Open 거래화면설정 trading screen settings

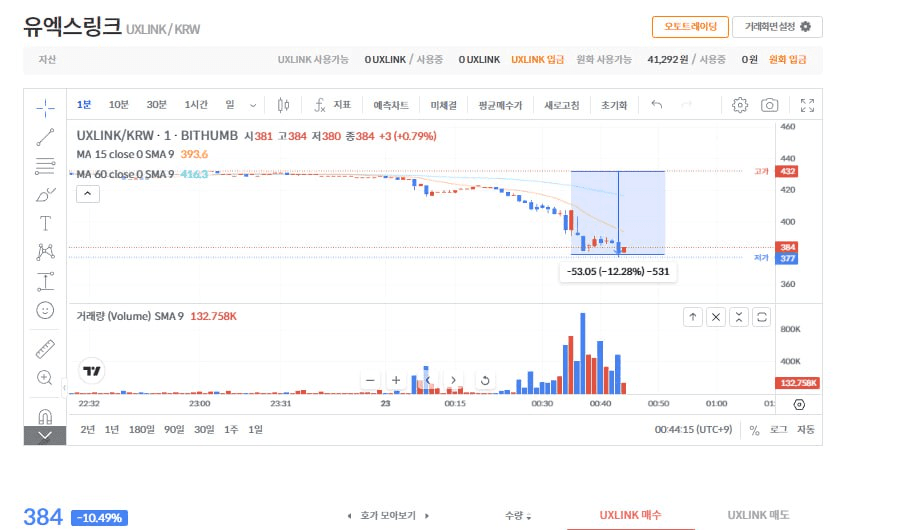pyautogui.click(x=777, y=27)
